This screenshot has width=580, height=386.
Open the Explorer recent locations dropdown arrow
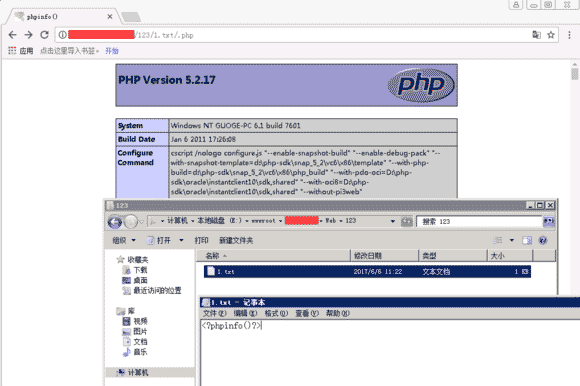(141, 222)
